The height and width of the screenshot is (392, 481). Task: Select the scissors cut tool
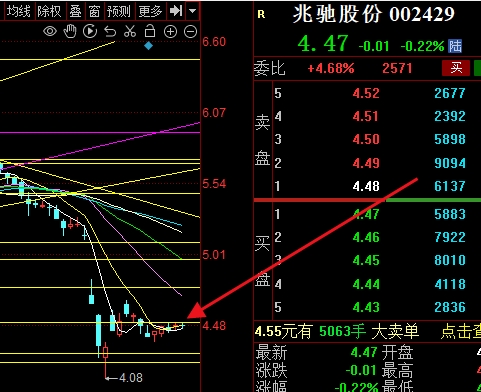pyautogui.click(x=130, y=31)
